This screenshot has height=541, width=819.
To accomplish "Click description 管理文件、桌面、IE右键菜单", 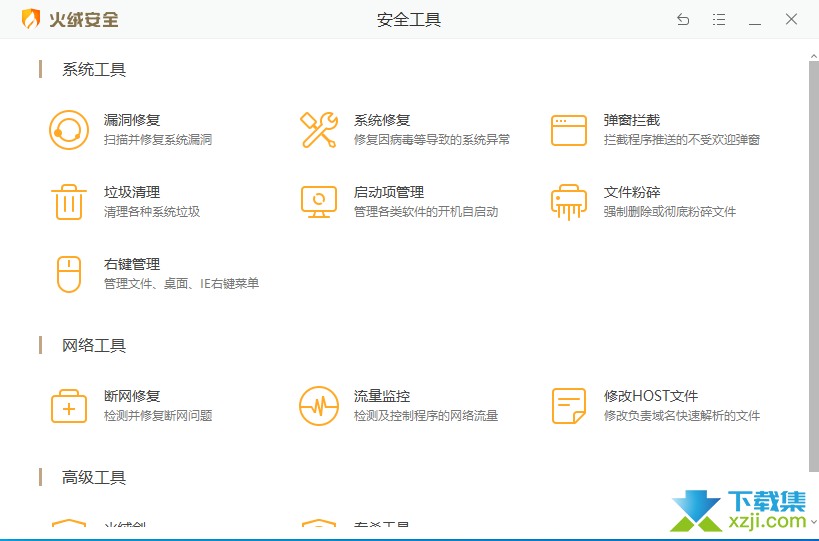I will 181,284.
